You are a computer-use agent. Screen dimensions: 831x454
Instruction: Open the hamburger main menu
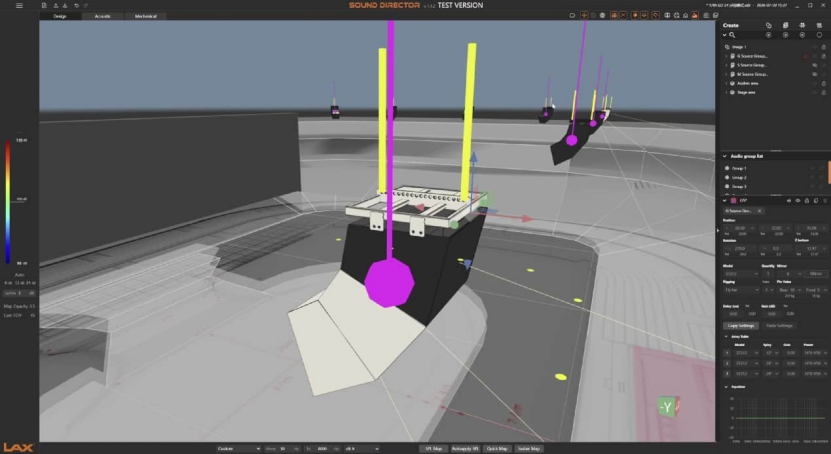tap(19, 5)
